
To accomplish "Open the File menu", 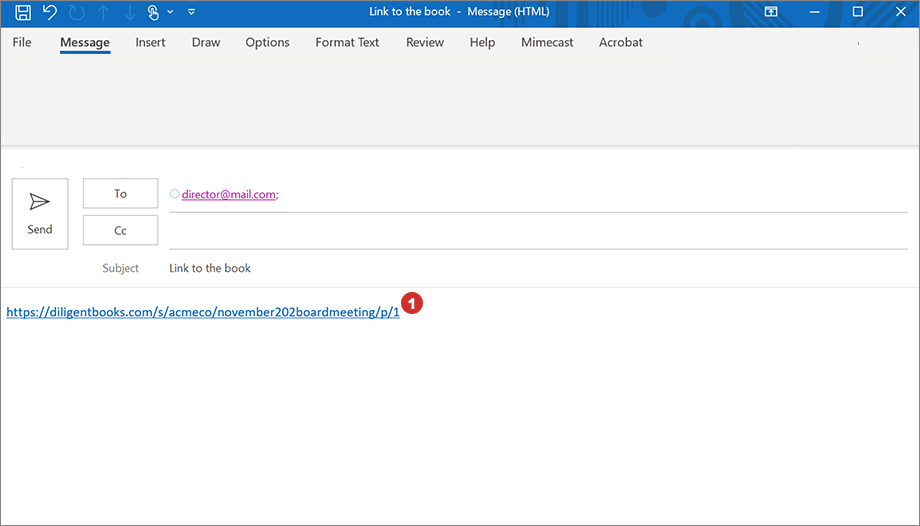I will point(22,43).
